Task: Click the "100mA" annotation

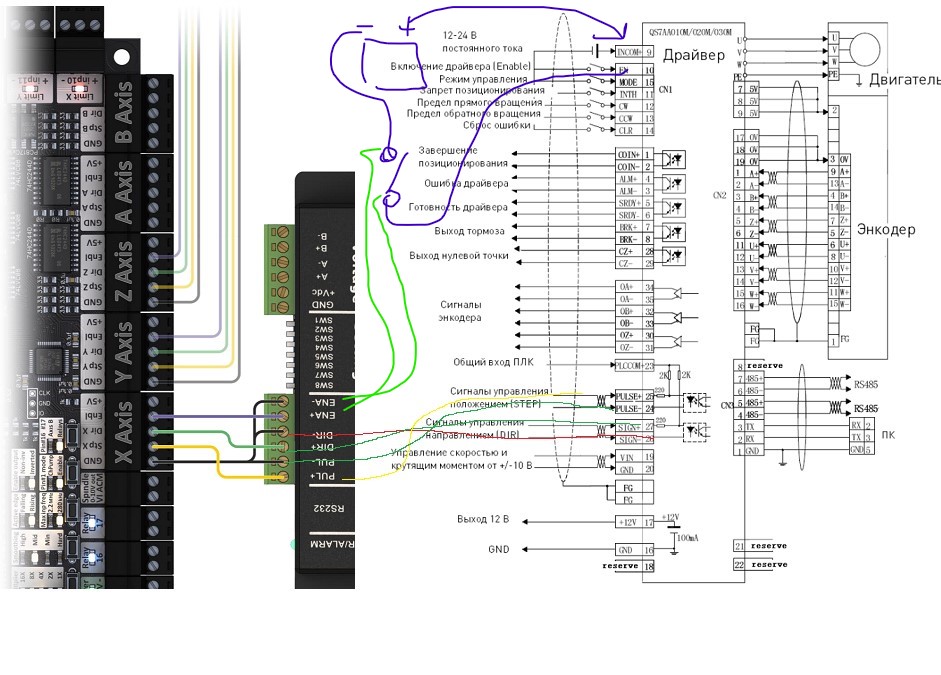Action: coord(688,538)
